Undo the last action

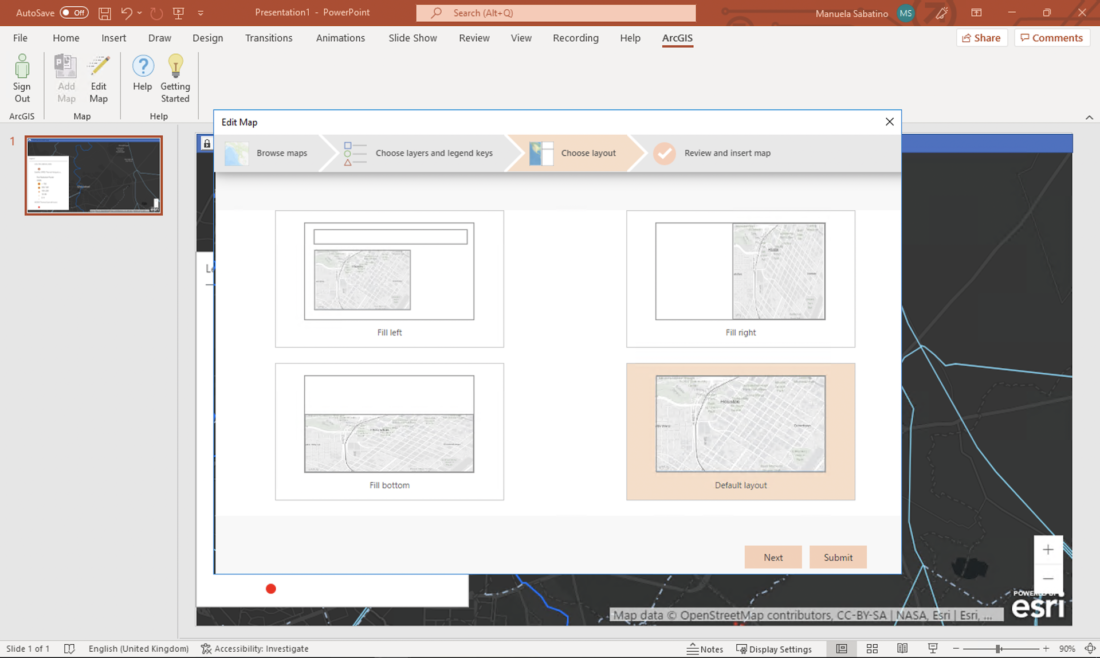pos(126,13)
